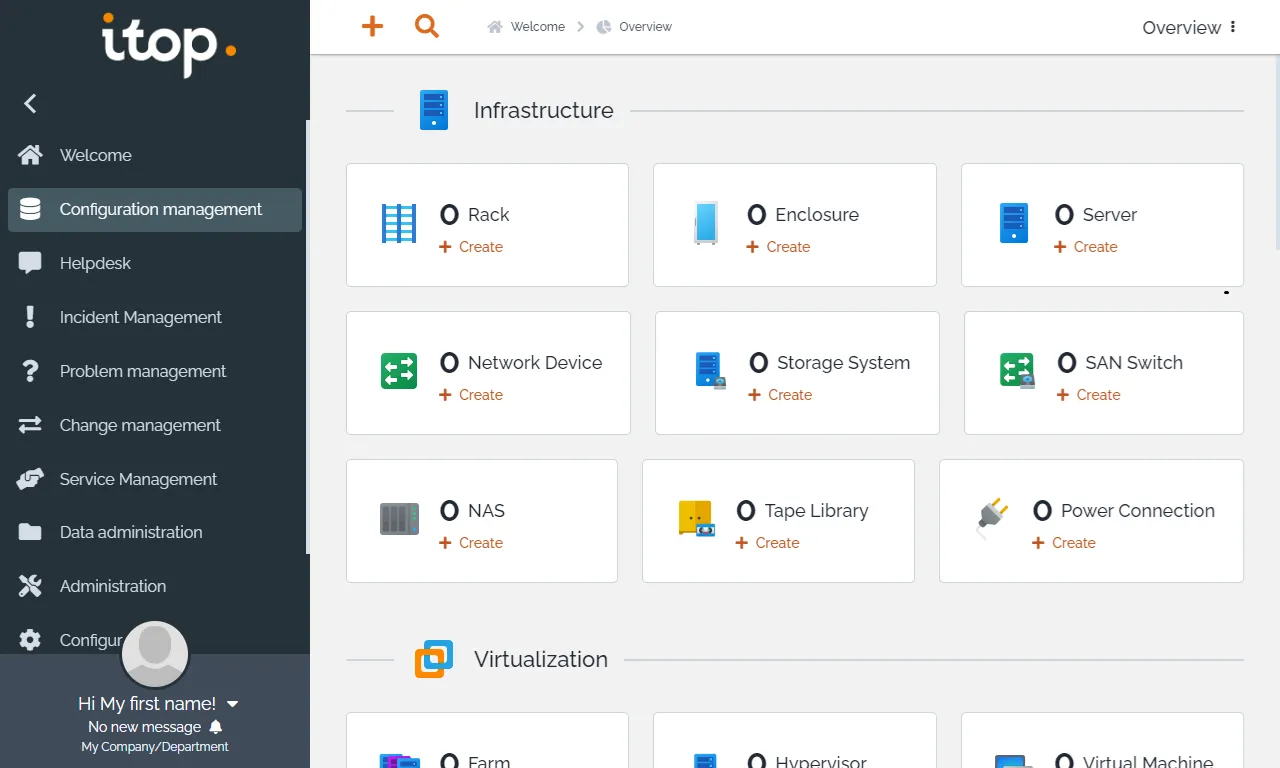Open the '0 Network Device' count link

click(x=521, y=362)
